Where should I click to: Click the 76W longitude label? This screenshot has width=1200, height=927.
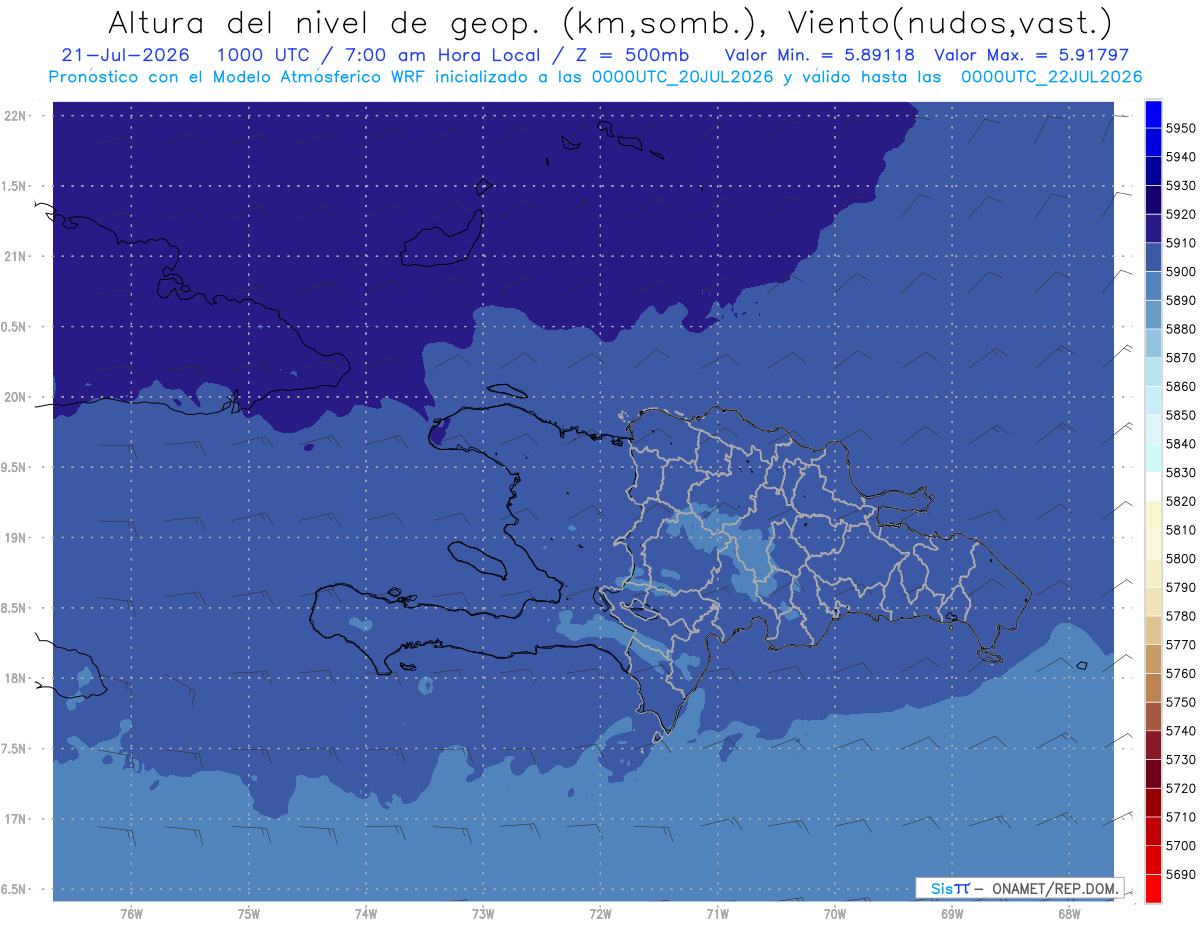coord(131,914)
